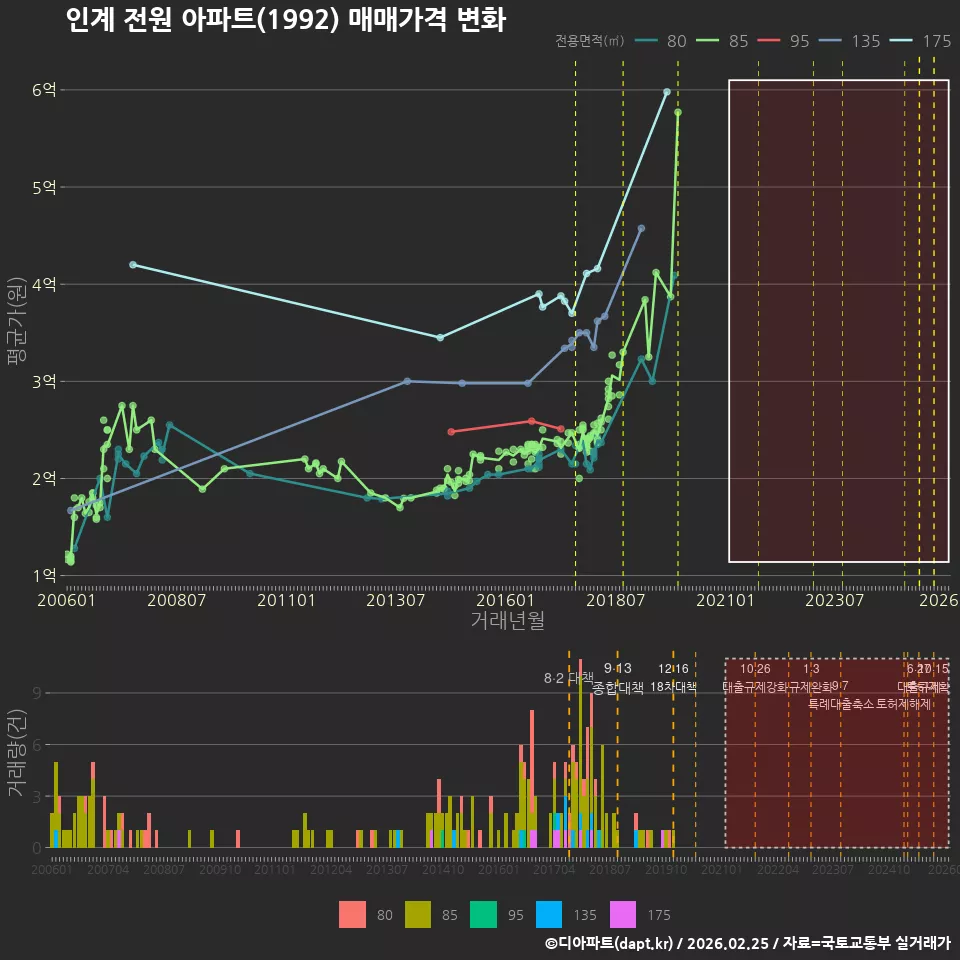Image resolution: width=960 pixels, height=960 pixels.
Task: Select the 135 line legend entry at top
Action: click(850, 41)
